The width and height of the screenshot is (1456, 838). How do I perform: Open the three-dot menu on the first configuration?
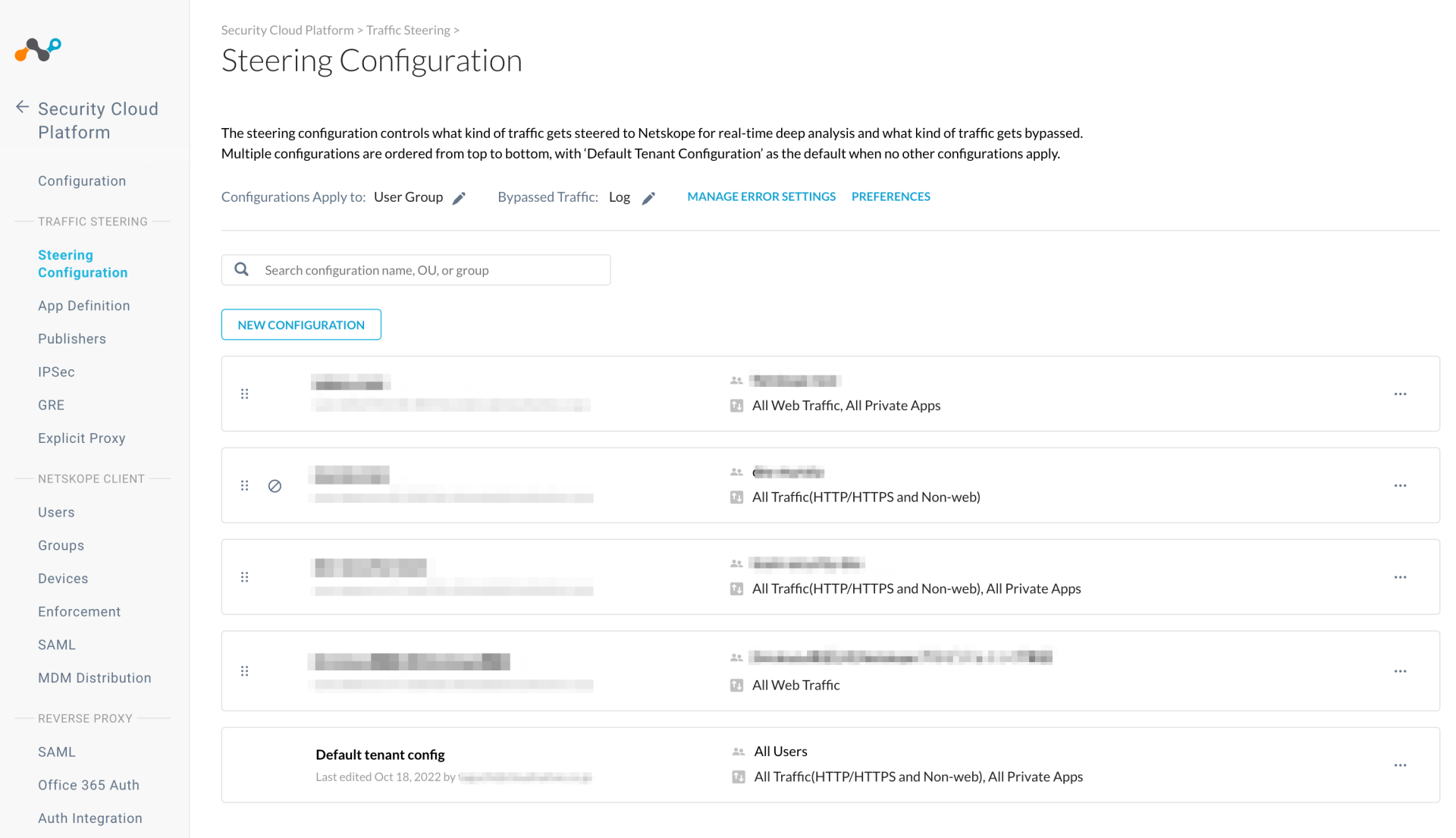[1400, 394]
